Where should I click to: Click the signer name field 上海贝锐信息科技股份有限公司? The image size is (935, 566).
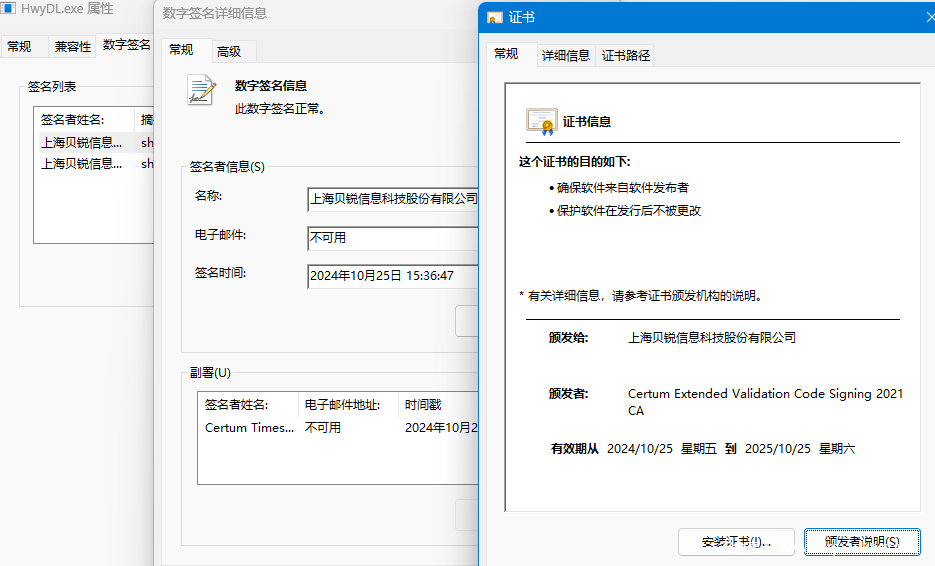coord(393,199)
